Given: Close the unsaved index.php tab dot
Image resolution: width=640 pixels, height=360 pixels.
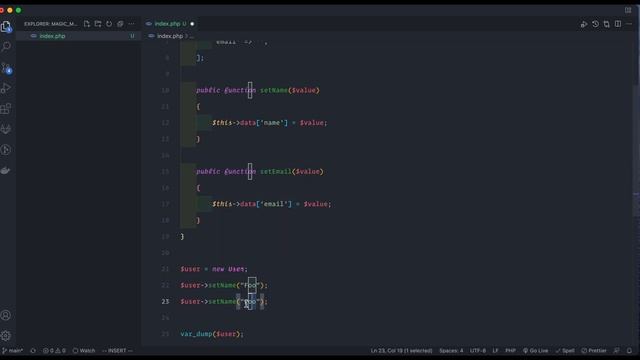Looking at the screenshot, I should coord(192,24).
